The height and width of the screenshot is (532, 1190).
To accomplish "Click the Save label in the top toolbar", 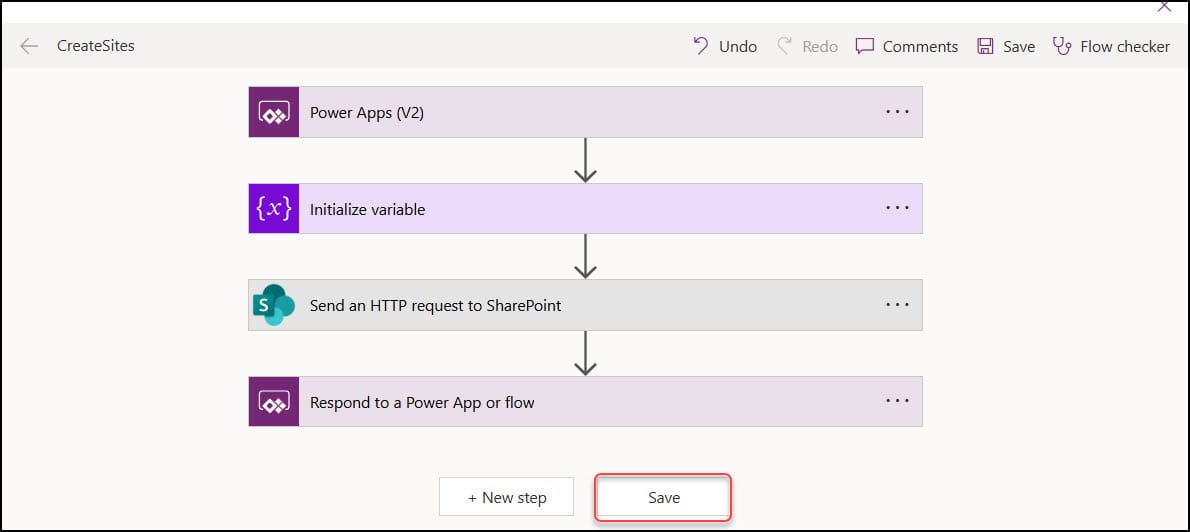I will tap(1019, 47).
